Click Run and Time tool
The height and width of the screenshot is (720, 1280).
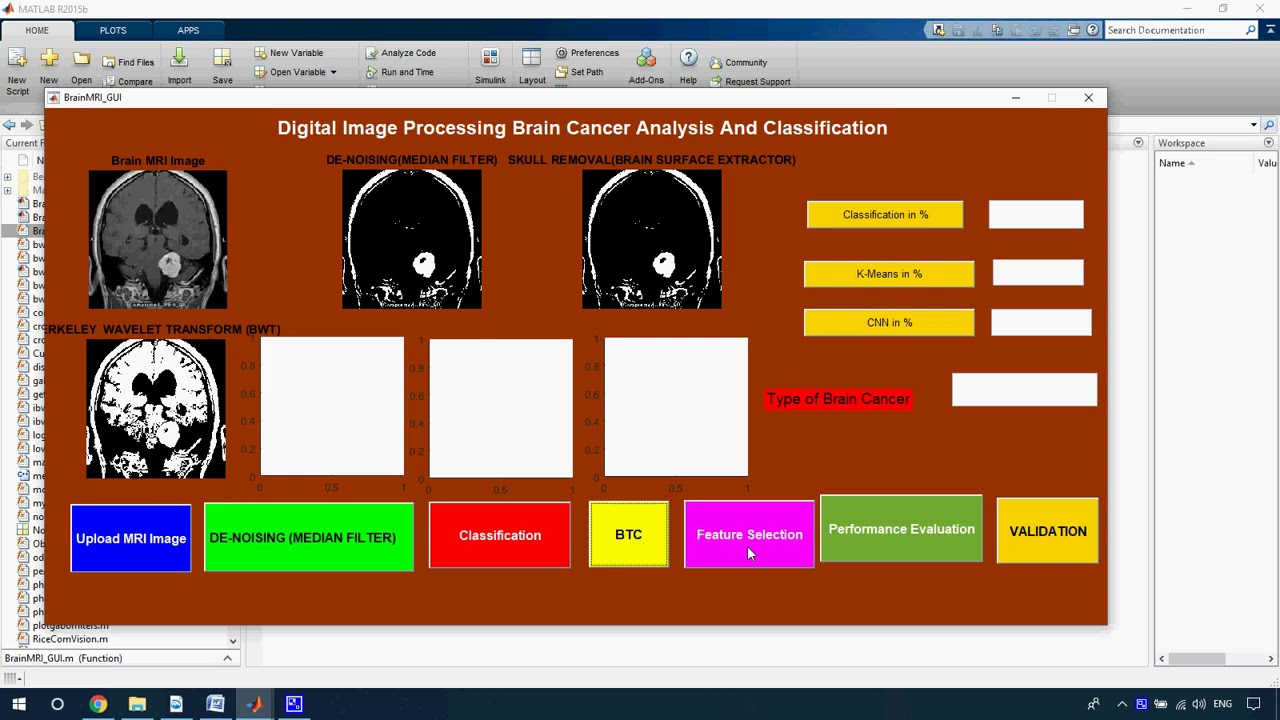pos(399,72)
